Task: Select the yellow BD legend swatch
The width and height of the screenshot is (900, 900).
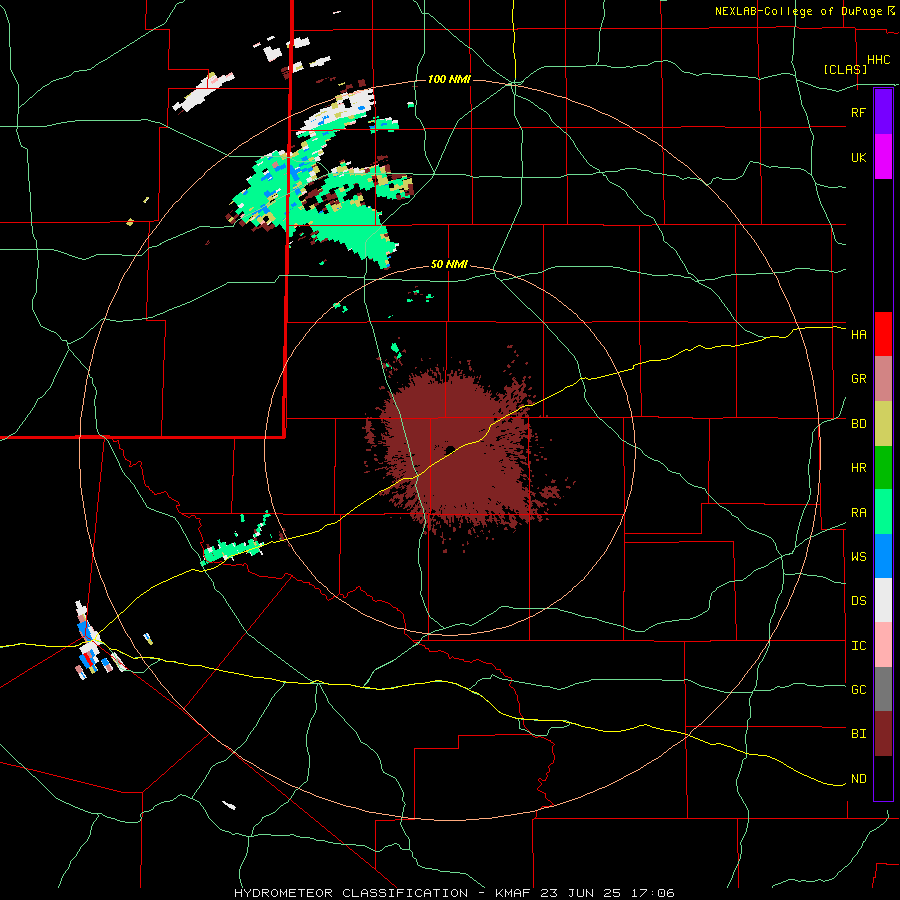Action: tap(883, 424)
